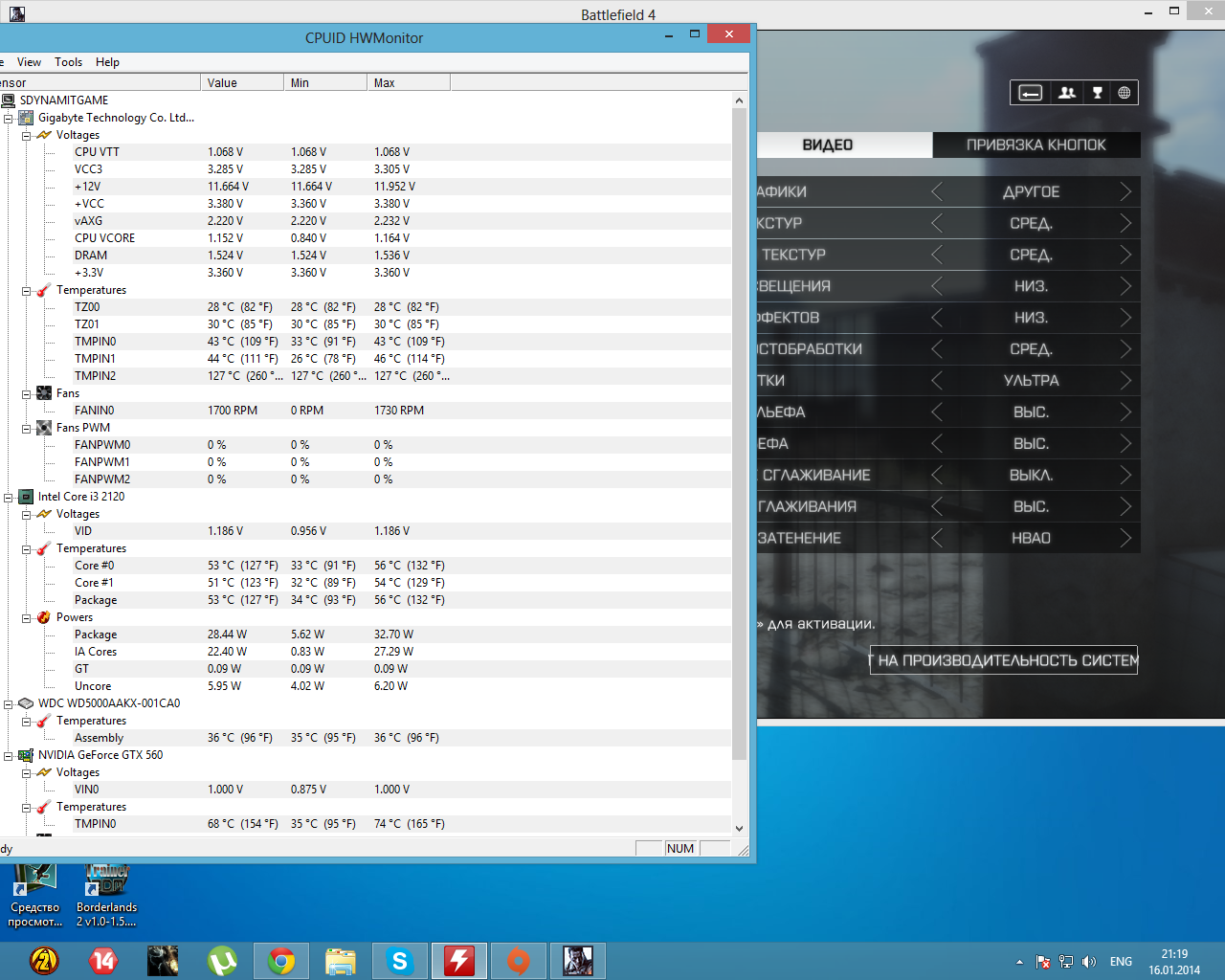The image size is (1225, 980).
Task: Open the Help menu in HWMonitor
Action: pyautogui.click(x=107, y=62)
